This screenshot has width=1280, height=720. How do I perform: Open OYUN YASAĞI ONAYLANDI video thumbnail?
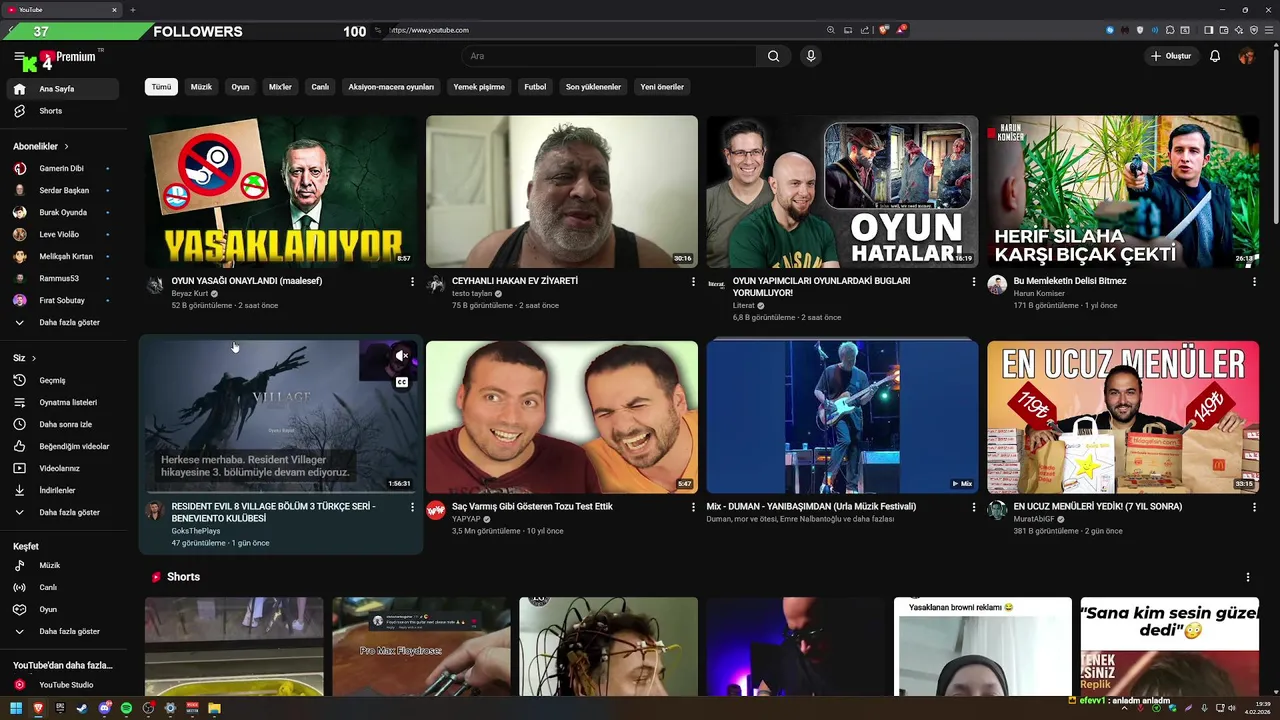pos(281,191)
